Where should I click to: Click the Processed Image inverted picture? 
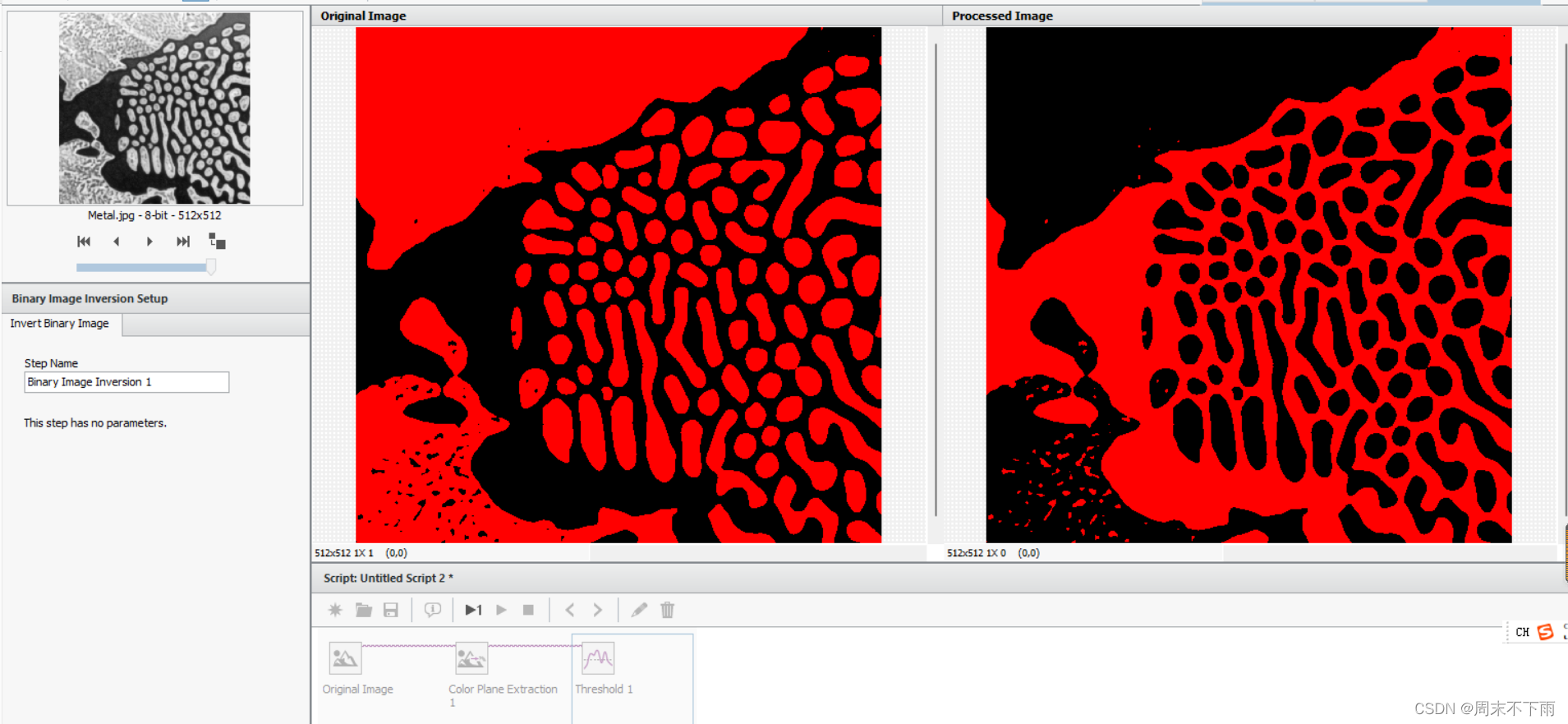[x=1248, y=285]
